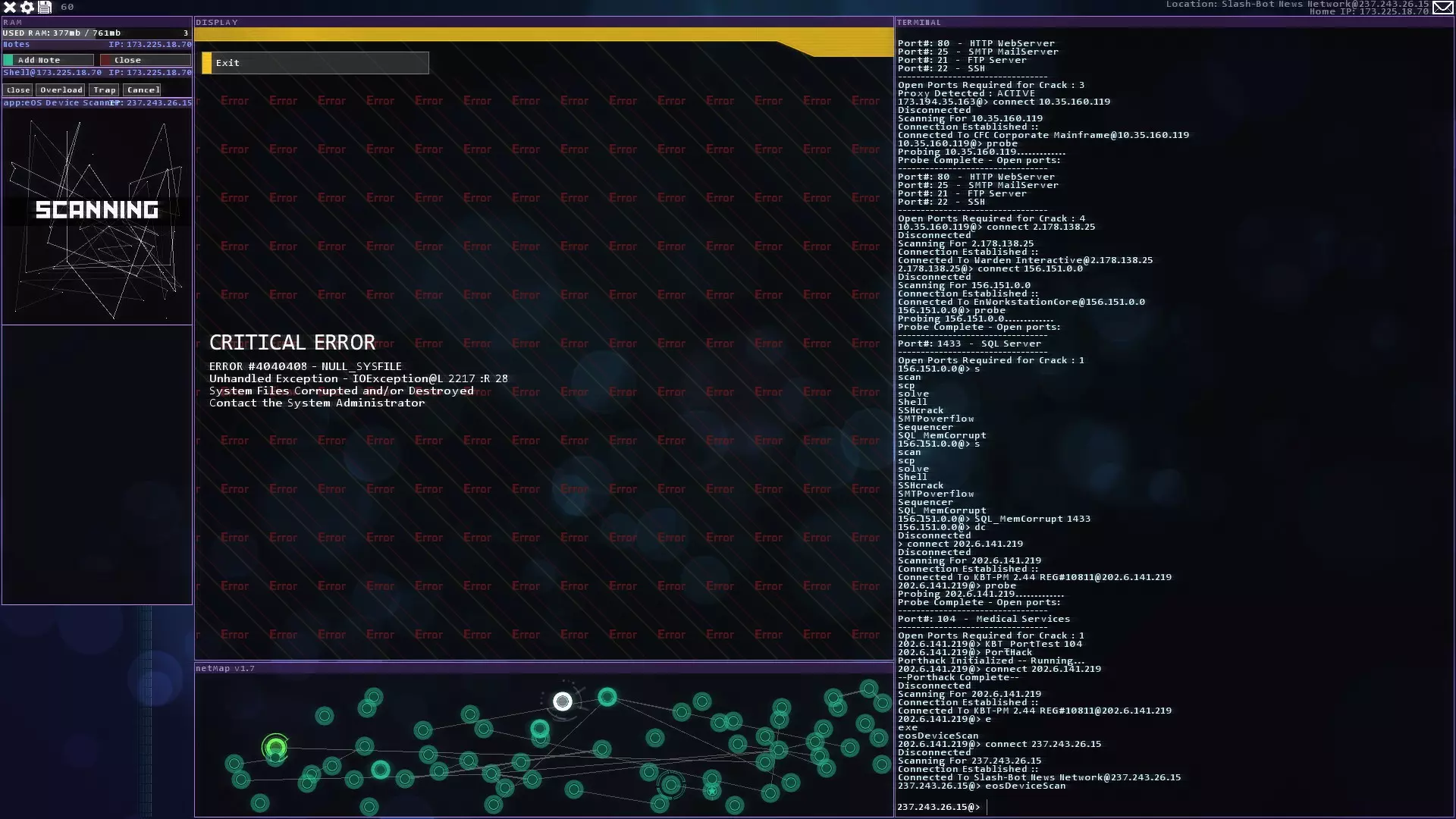The image size is (1456, 819).
Task: Click the X quit icon at top-left
Action: [10, 7]
